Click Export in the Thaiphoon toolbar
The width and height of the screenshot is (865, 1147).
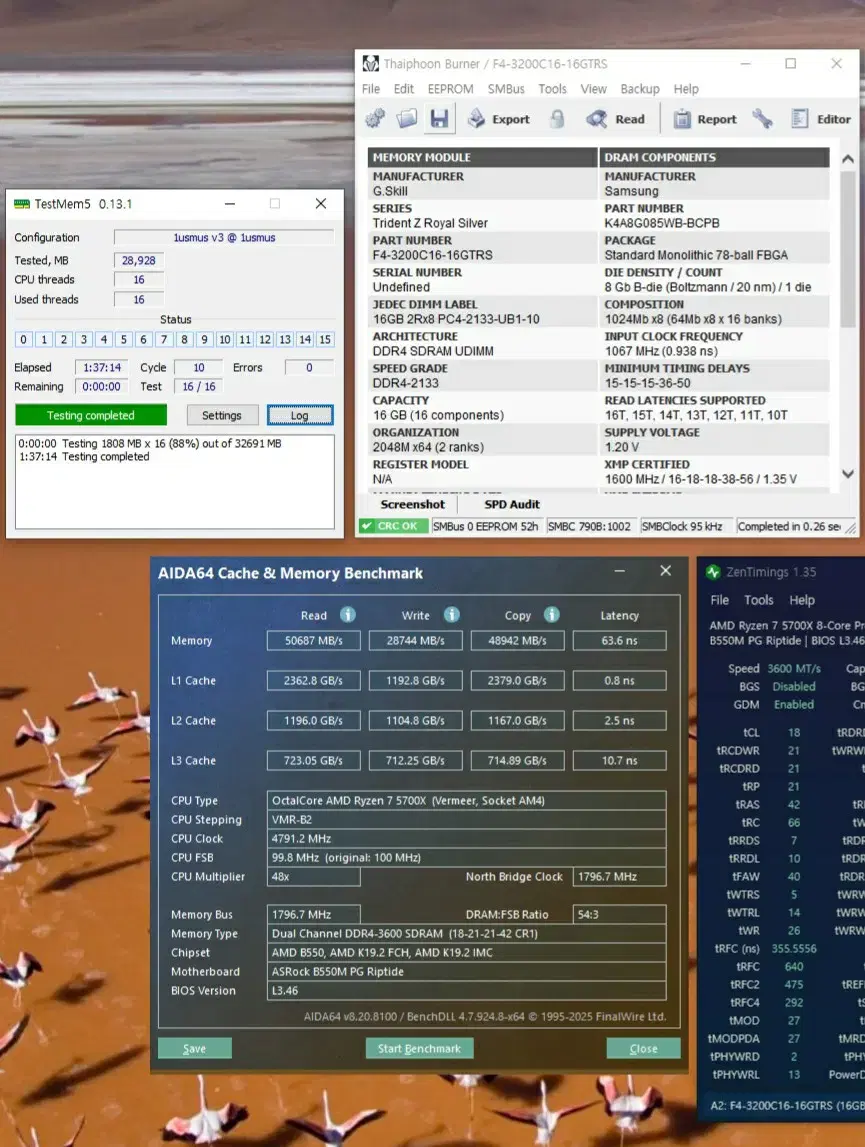[498, 119]
